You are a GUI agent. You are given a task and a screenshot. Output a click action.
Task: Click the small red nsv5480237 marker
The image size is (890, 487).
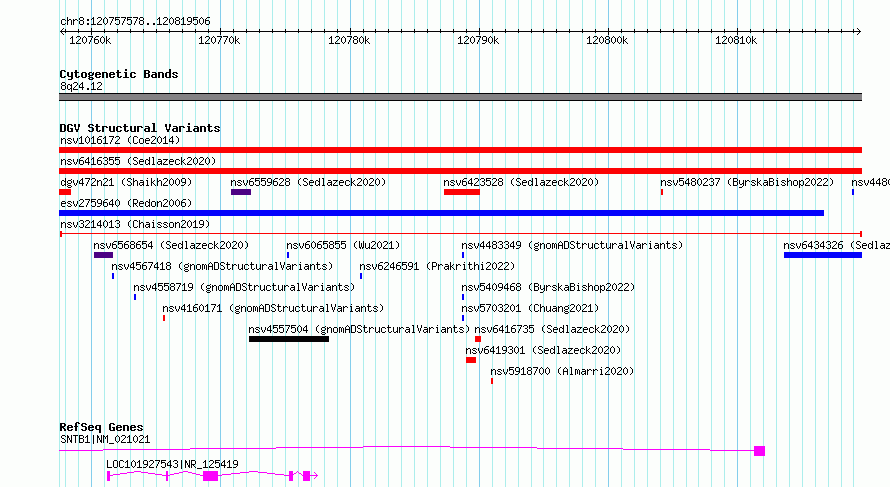pyautogui.click(x=662, y=192)
